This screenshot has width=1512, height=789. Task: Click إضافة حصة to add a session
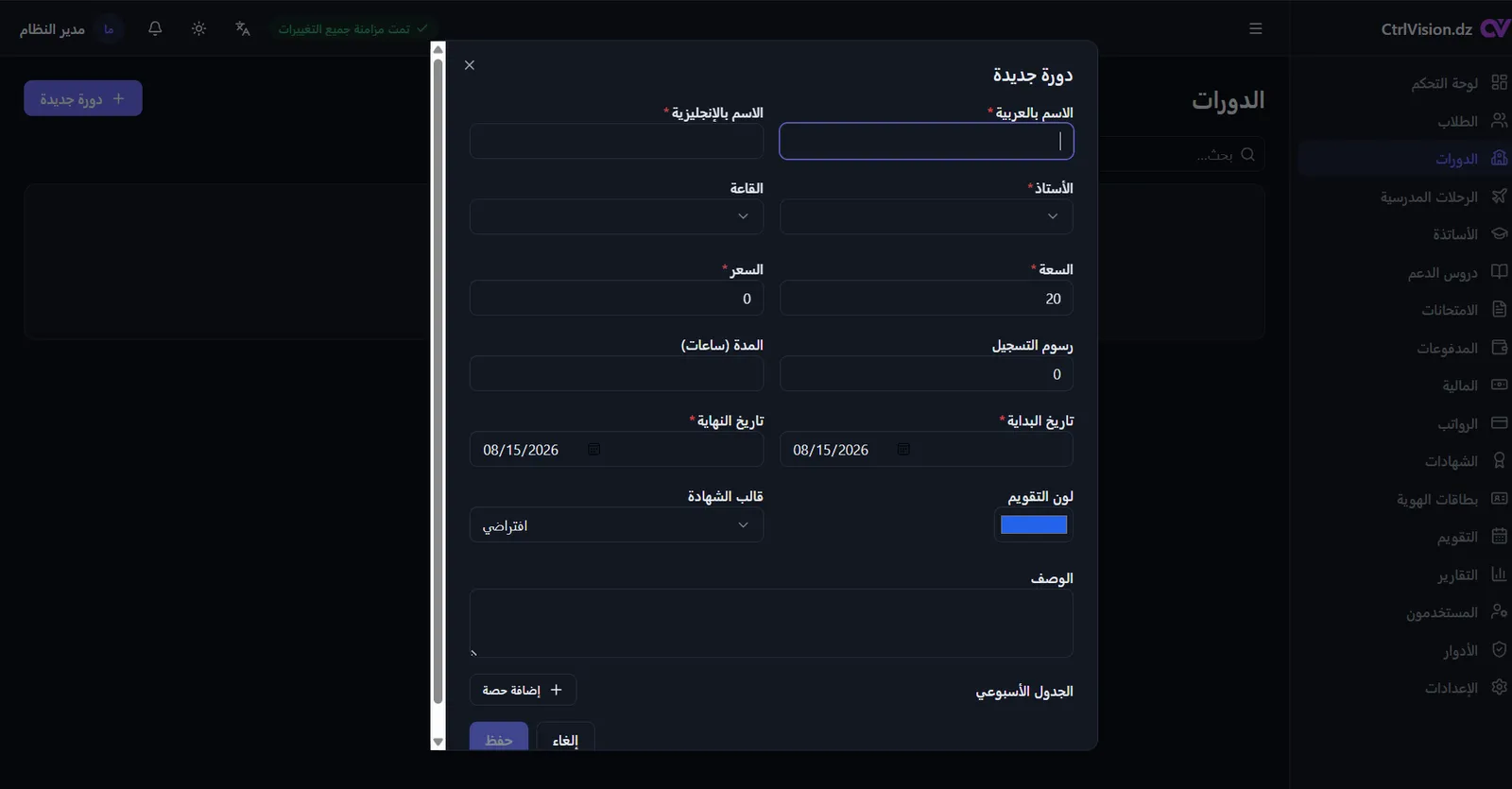click(523, 690)
